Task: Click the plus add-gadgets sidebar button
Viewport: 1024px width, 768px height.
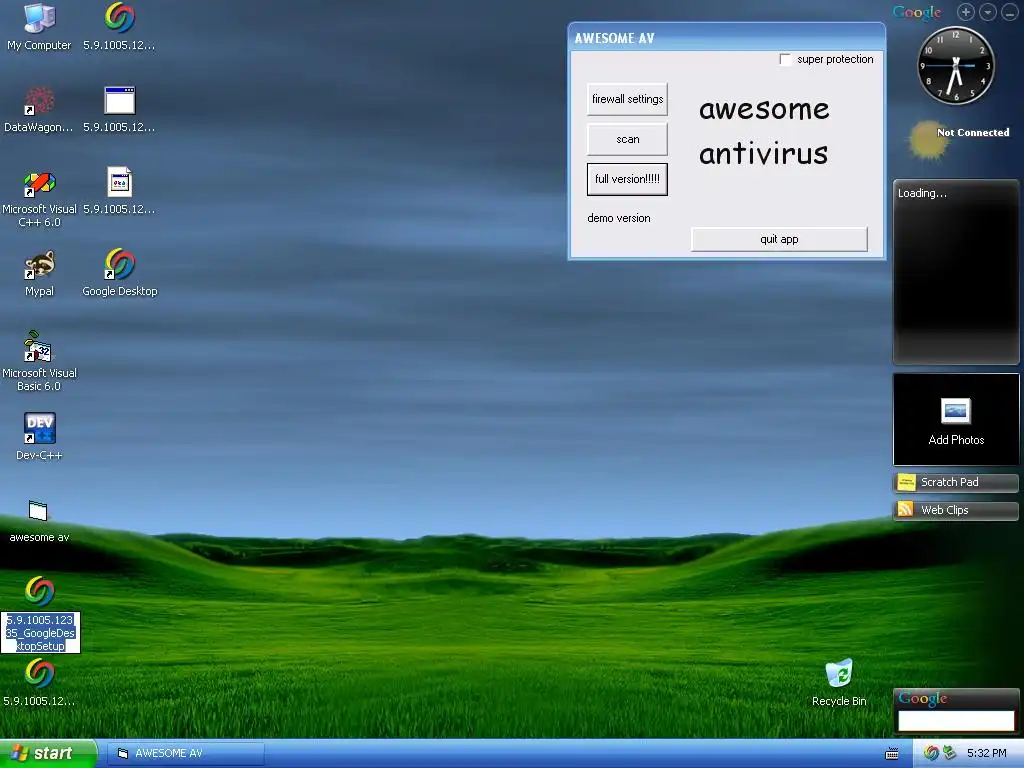Action: click(x=965, y=12)
